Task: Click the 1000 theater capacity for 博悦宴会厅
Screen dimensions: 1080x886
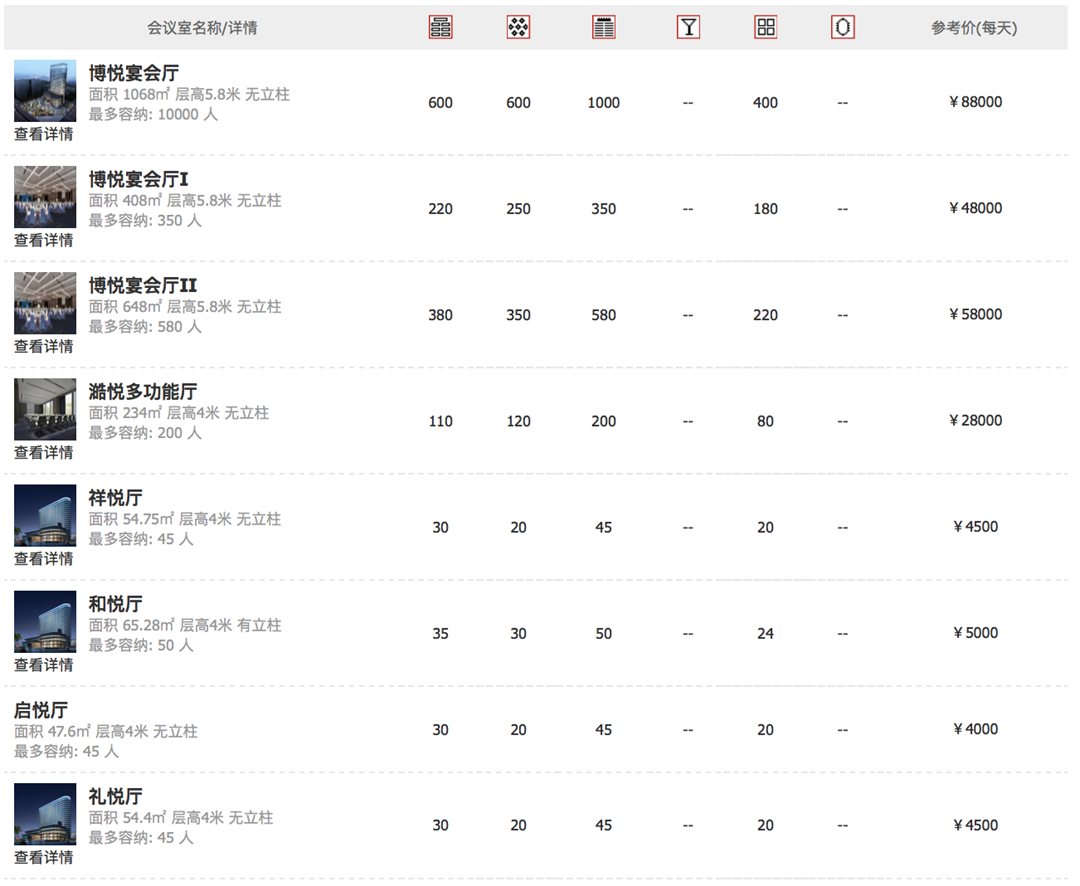Action: click(603, 103)
